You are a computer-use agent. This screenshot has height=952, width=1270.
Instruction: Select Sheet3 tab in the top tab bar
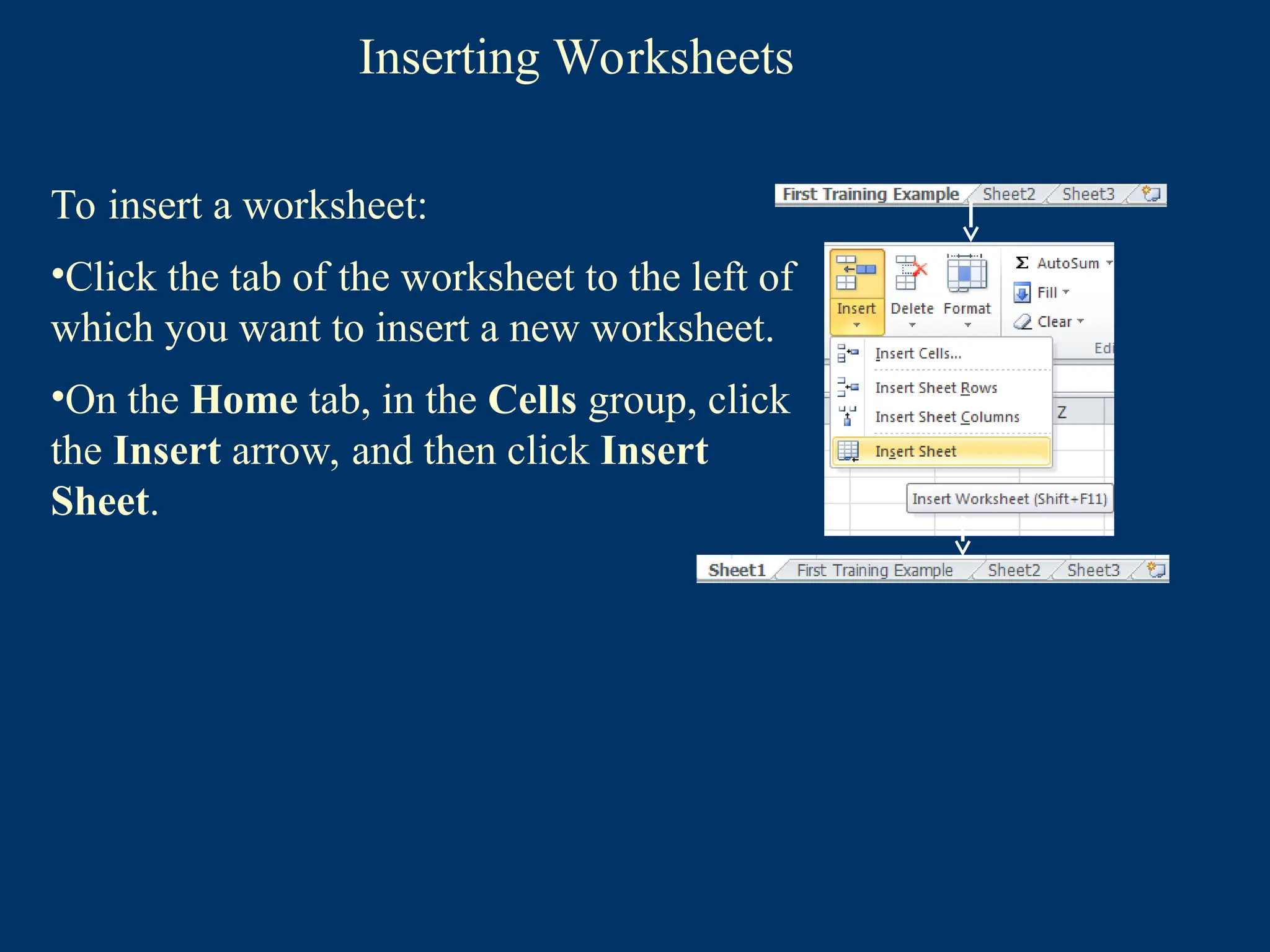tap(1088, 194)
